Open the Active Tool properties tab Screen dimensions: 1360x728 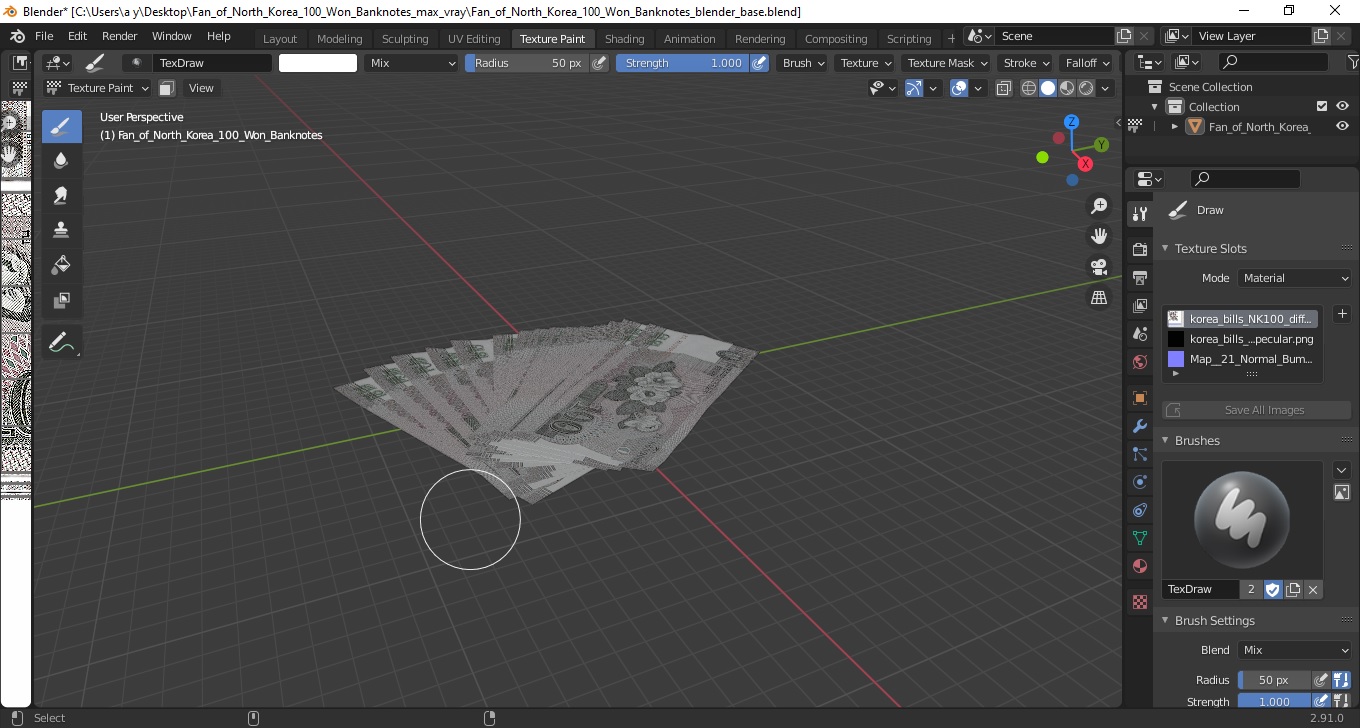pyautogui.click(x=1139, y=214)
